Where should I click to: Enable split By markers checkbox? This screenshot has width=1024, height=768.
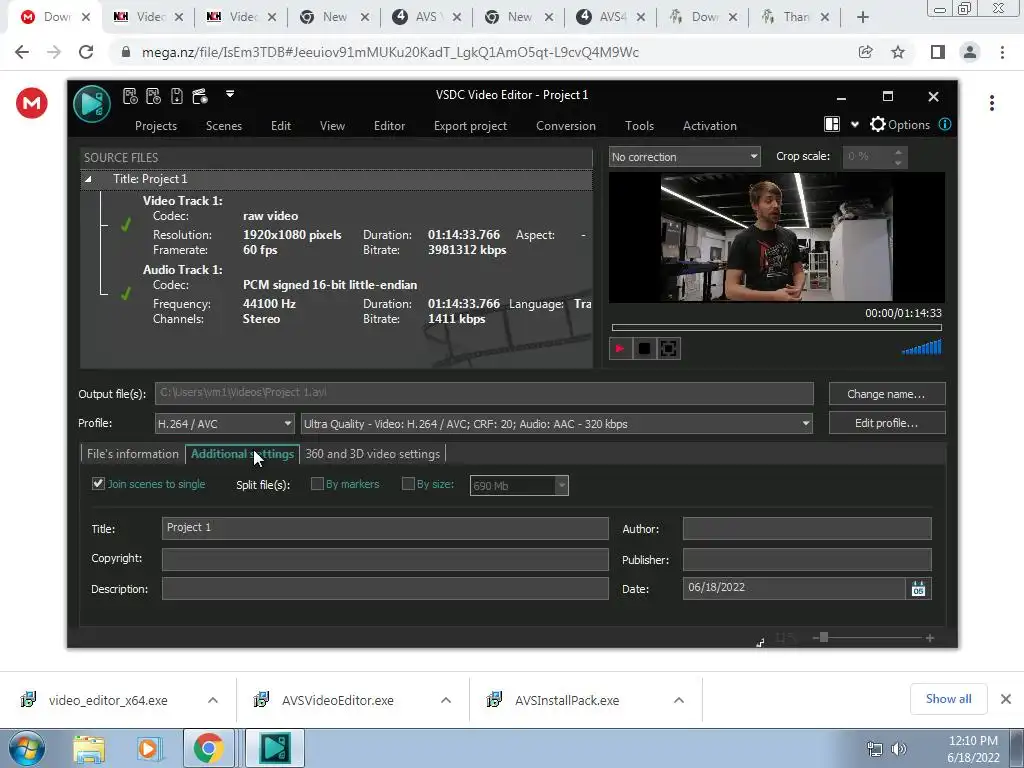click(x=317, y=484)
